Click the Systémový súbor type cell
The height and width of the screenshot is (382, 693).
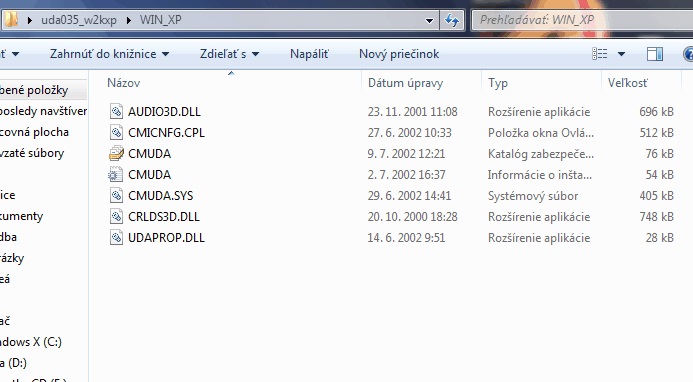point(533,196)
